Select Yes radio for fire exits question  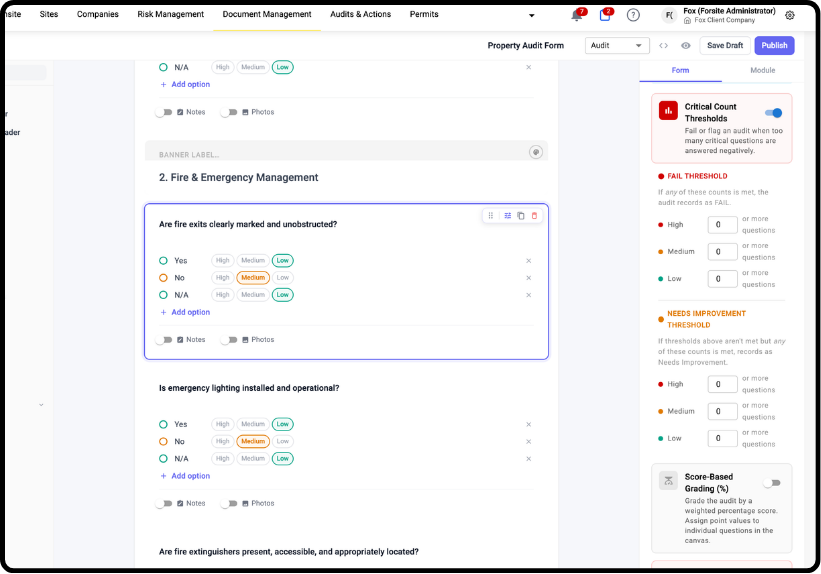click(x=163, y=261)
